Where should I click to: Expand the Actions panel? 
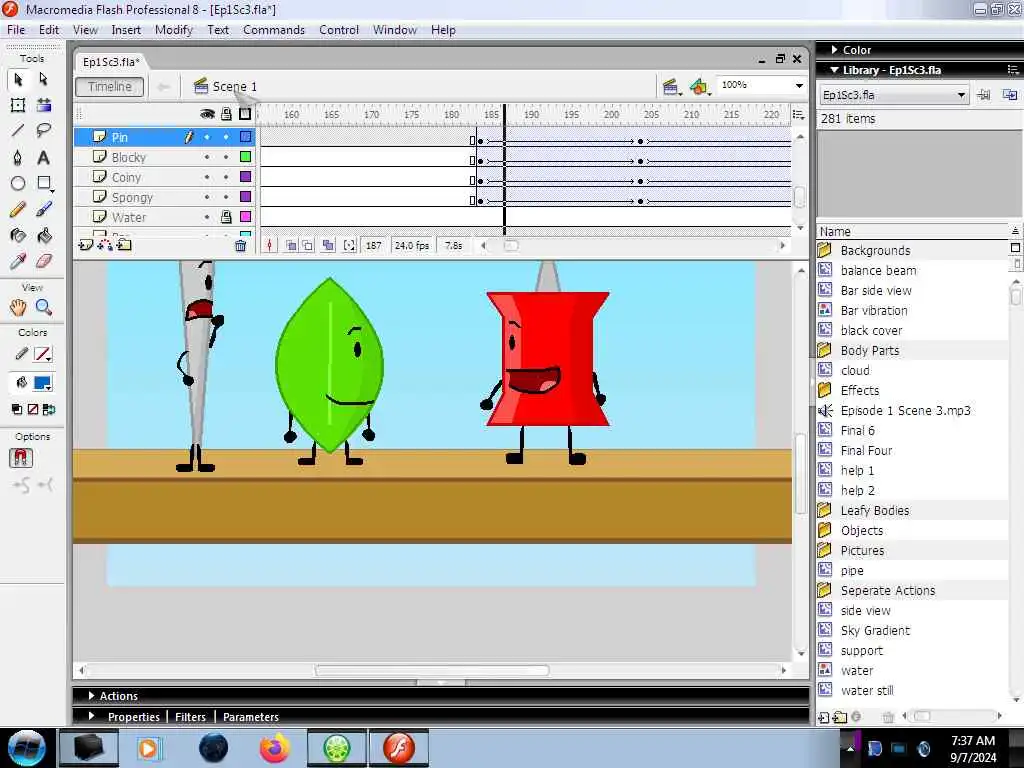click(91, 696)
